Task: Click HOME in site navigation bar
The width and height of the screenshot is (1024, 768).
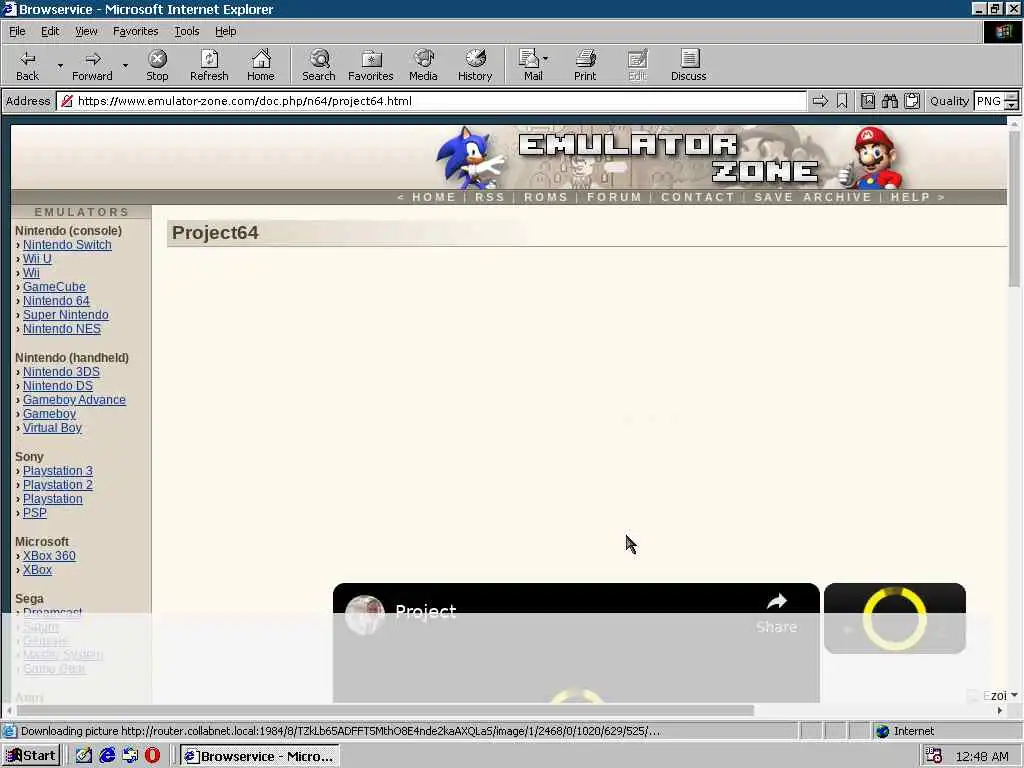Action: tap(434, 197)
